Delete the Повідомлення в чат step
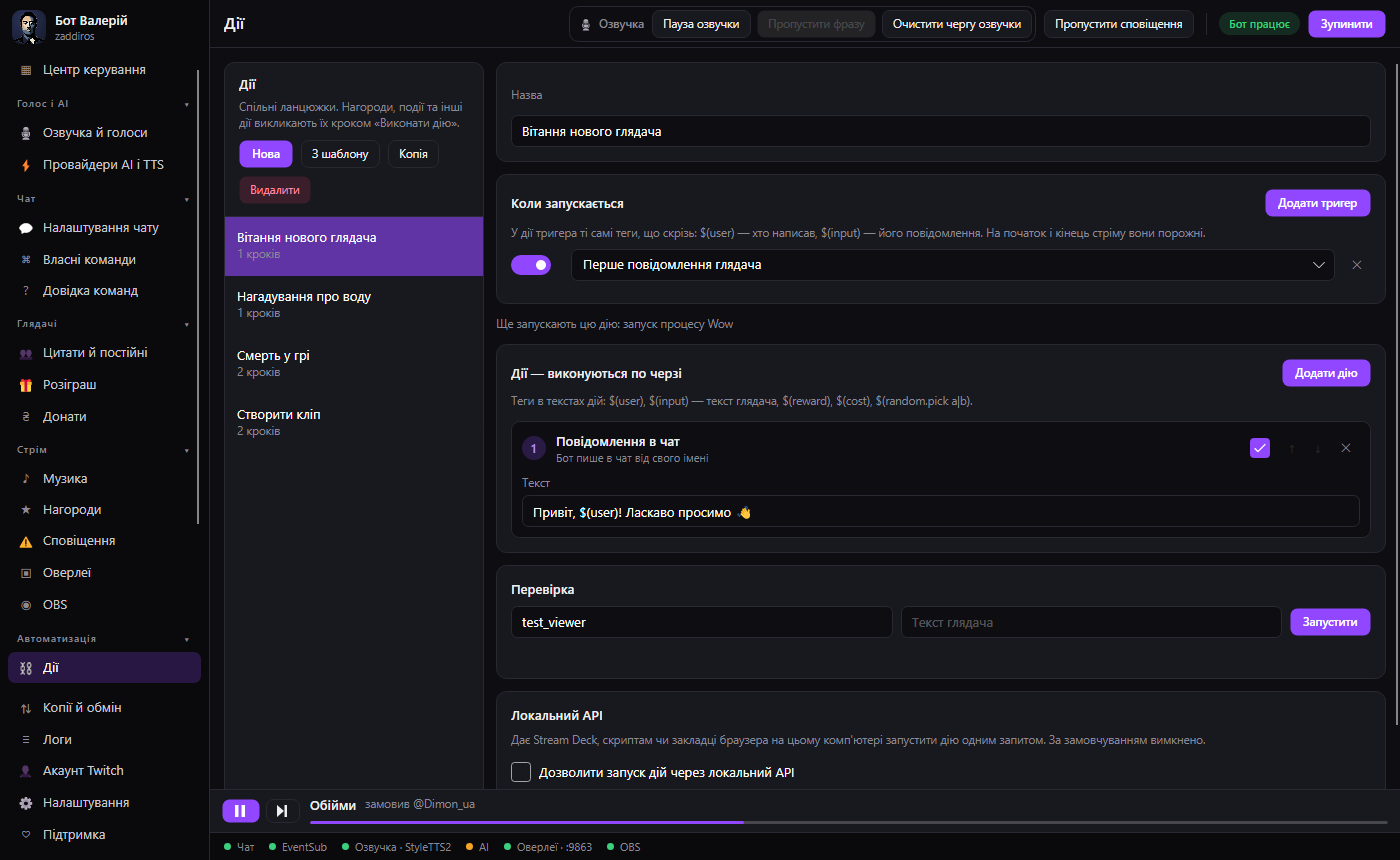 1346,448
